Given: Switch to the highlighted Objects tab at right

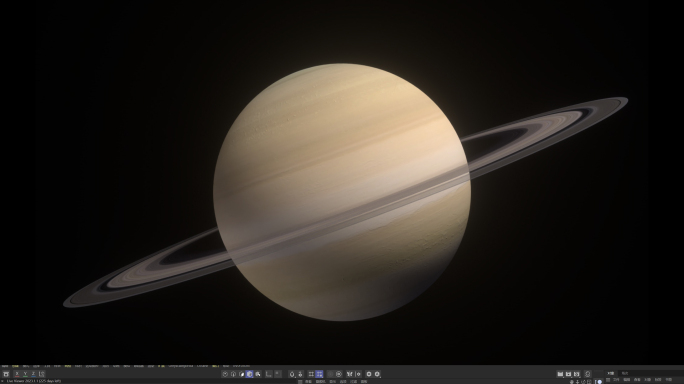Looking at the screenshot, I should (611, 374).
